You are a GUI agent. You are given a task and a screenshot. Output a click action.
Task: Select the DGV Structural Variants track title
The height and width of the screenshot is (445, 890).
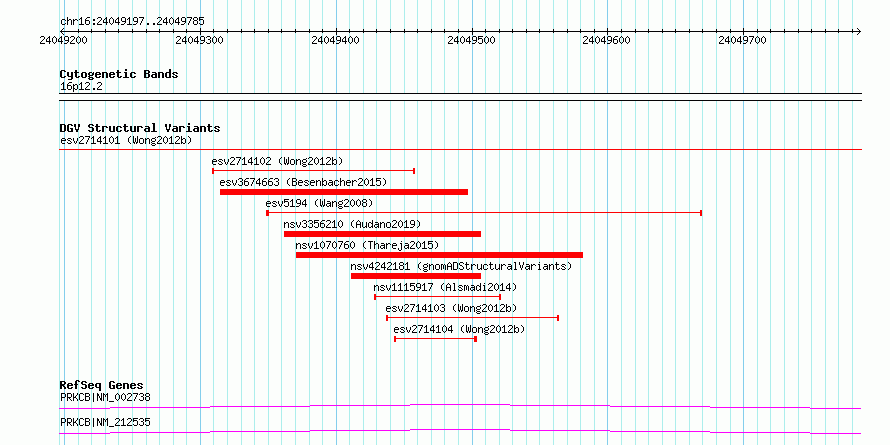click(x=140, y=128)
